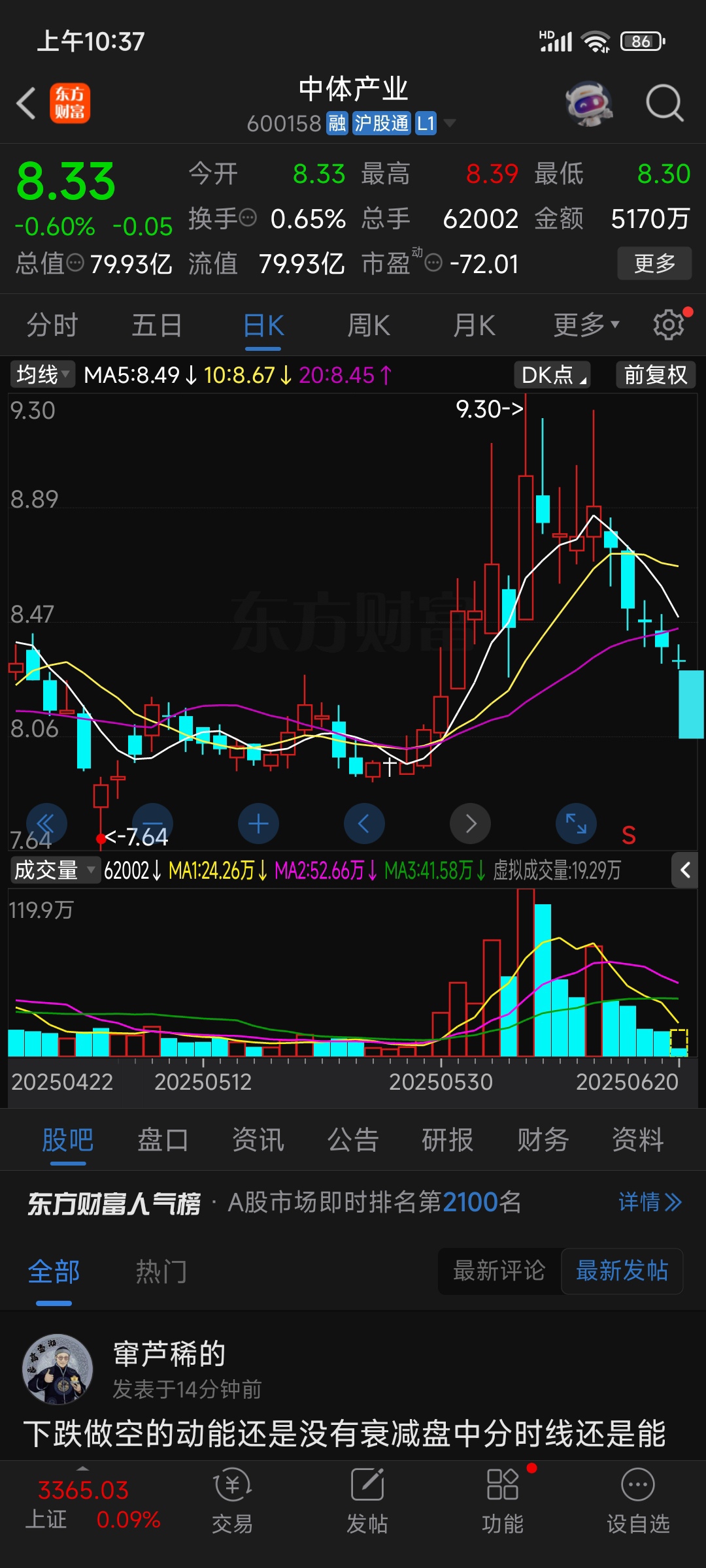
Task: Switch to 周K chart tab
Action: tap(369, 325)
